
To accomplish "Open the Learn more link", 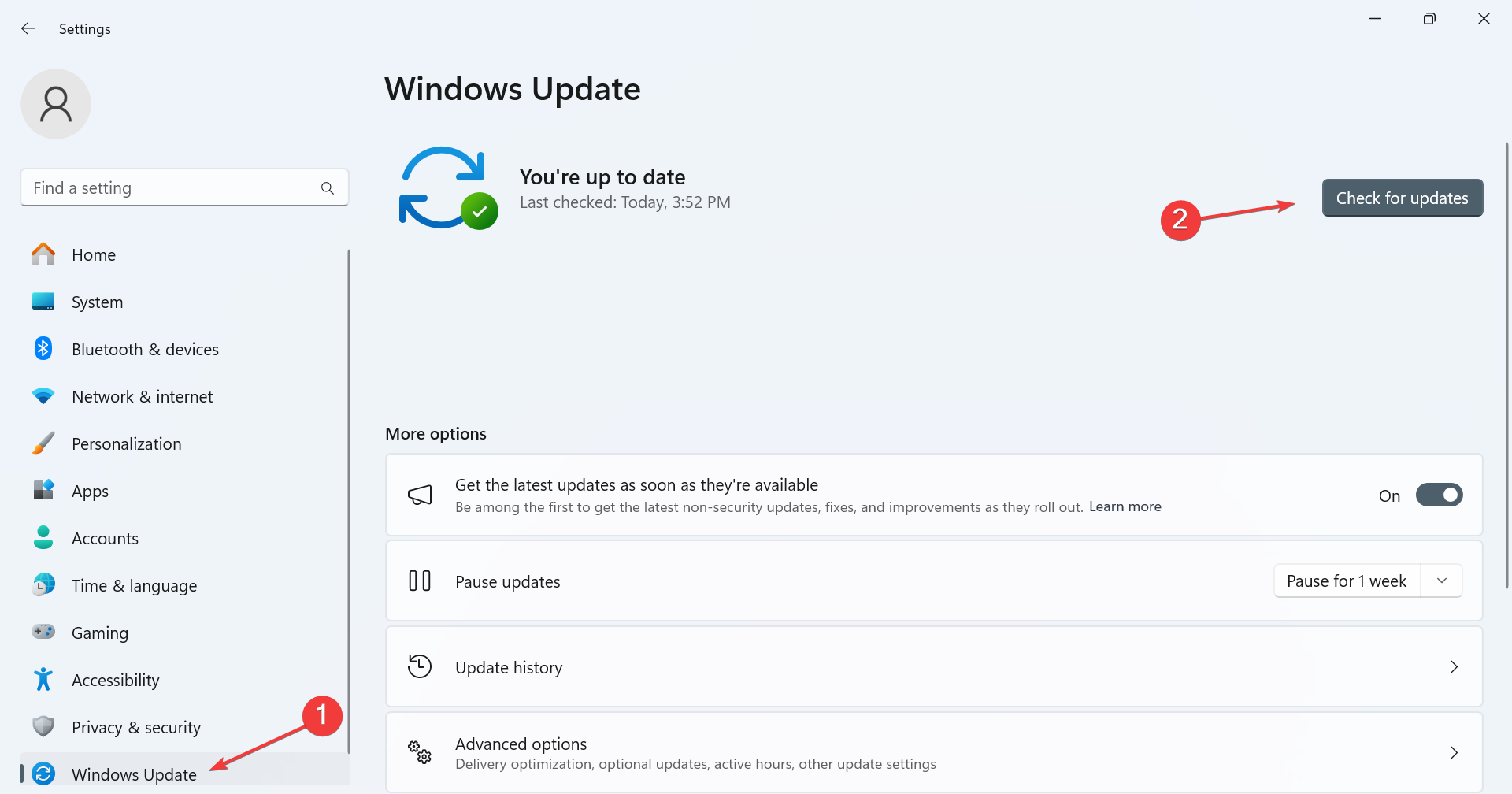I will click(1125, 506).
